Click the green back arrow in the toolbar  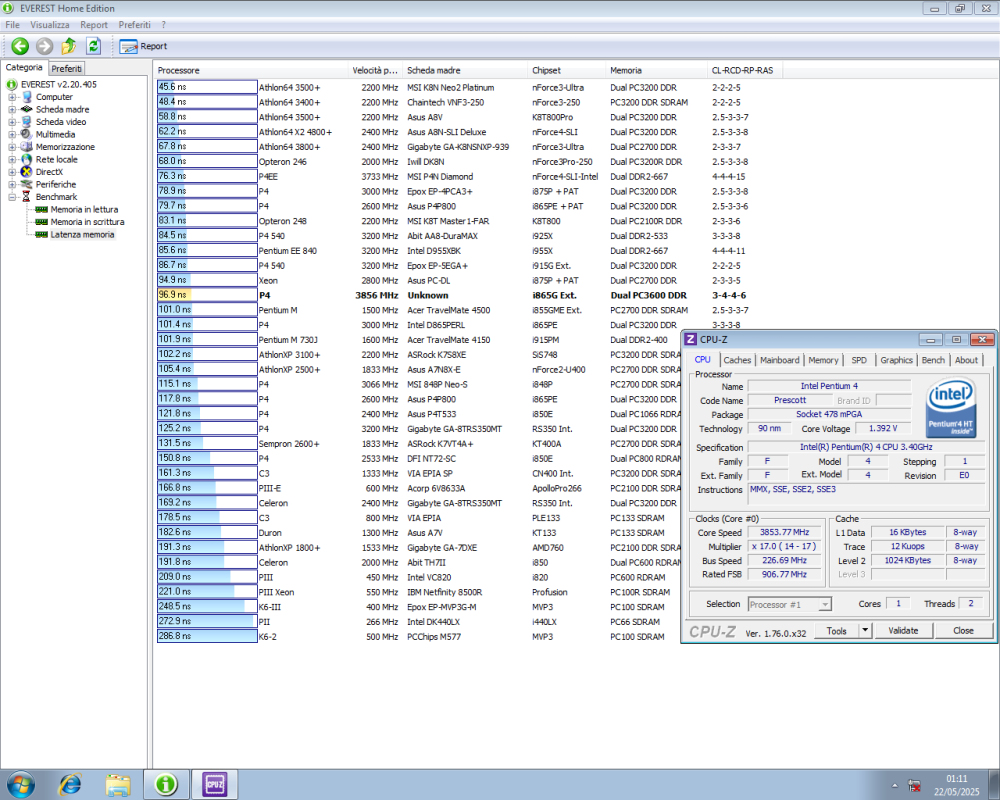pyautogui.click(x=21, y=46)
